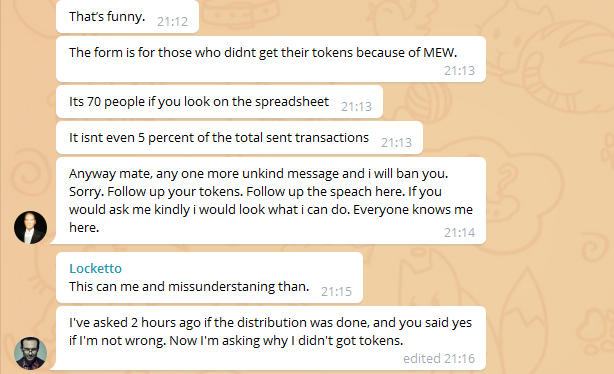Open the avatar of the man in tuxedo
614x374 pixels.
tap(31, 228)
